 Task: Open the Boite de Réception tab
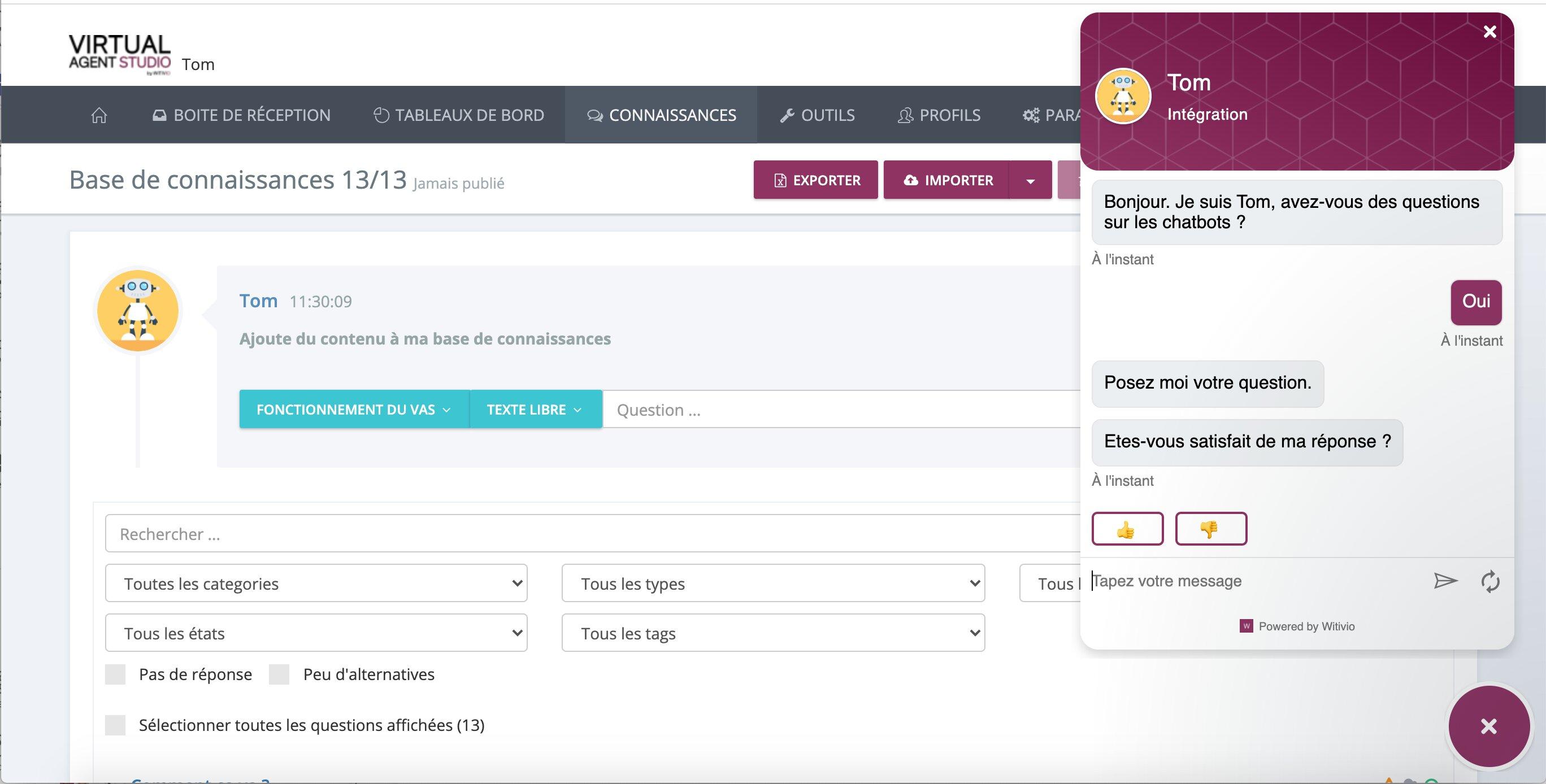pos(241,115)
